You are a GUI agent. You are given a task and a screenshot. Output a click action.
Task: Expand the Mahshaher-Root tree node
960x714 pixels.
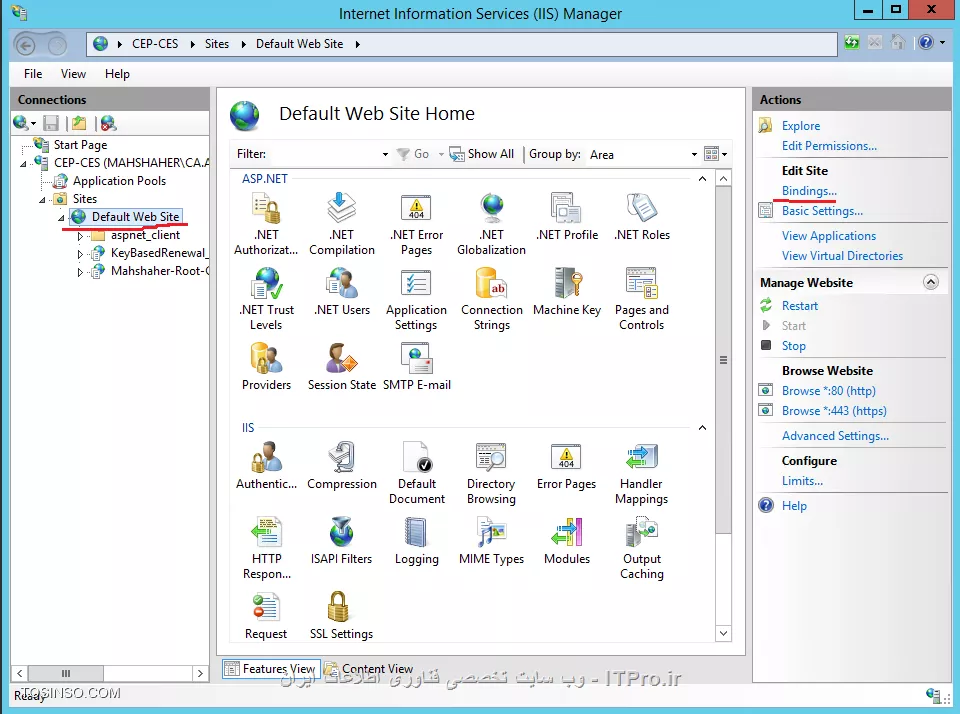tap(80, 271)
